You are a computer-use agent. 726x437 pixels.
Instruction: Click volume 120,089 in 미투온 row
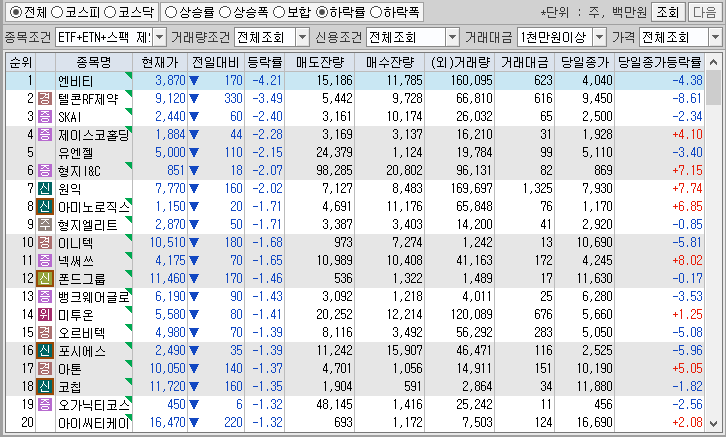coord(471,315)
